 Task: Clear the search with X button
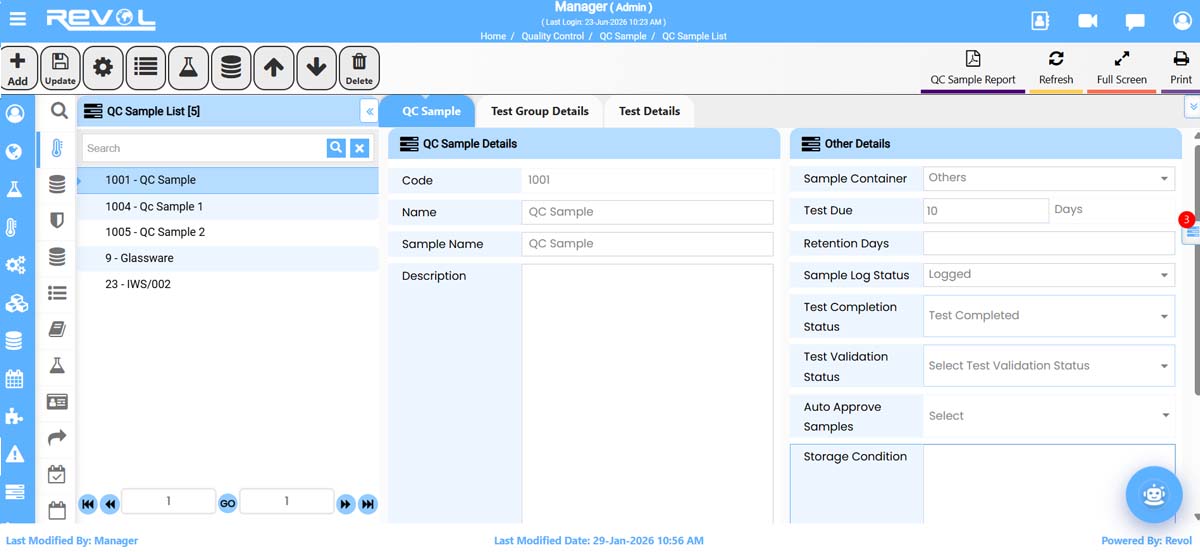360,148
